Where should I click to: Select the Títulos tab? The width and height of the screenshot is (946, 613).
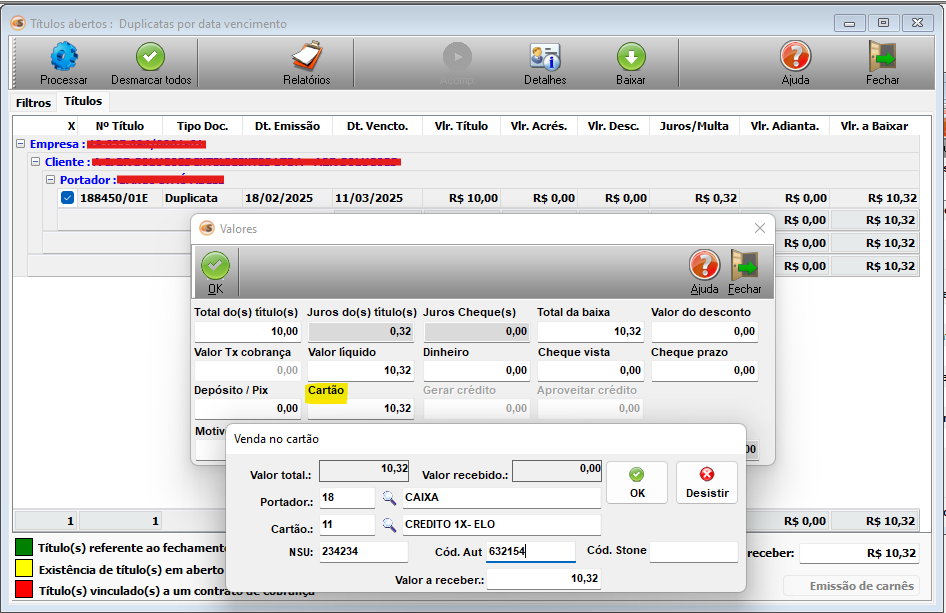(x=83, y=102)
